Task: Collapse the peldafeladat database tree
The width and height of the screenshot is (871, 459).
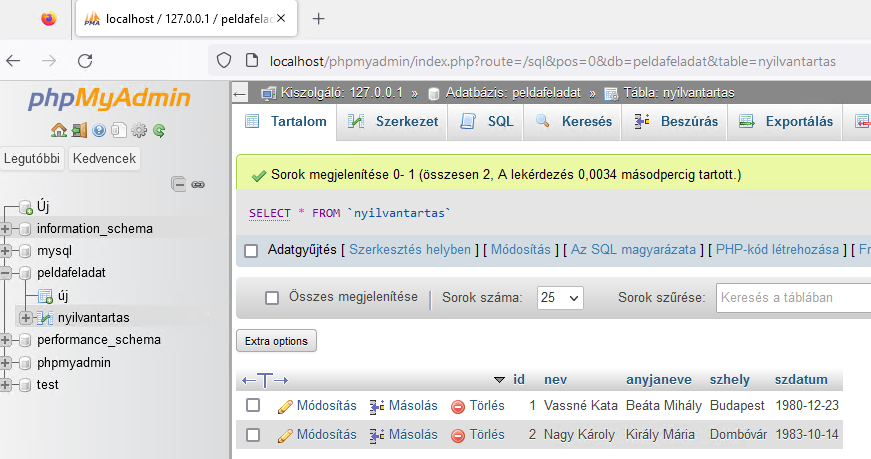Action: 6,273
